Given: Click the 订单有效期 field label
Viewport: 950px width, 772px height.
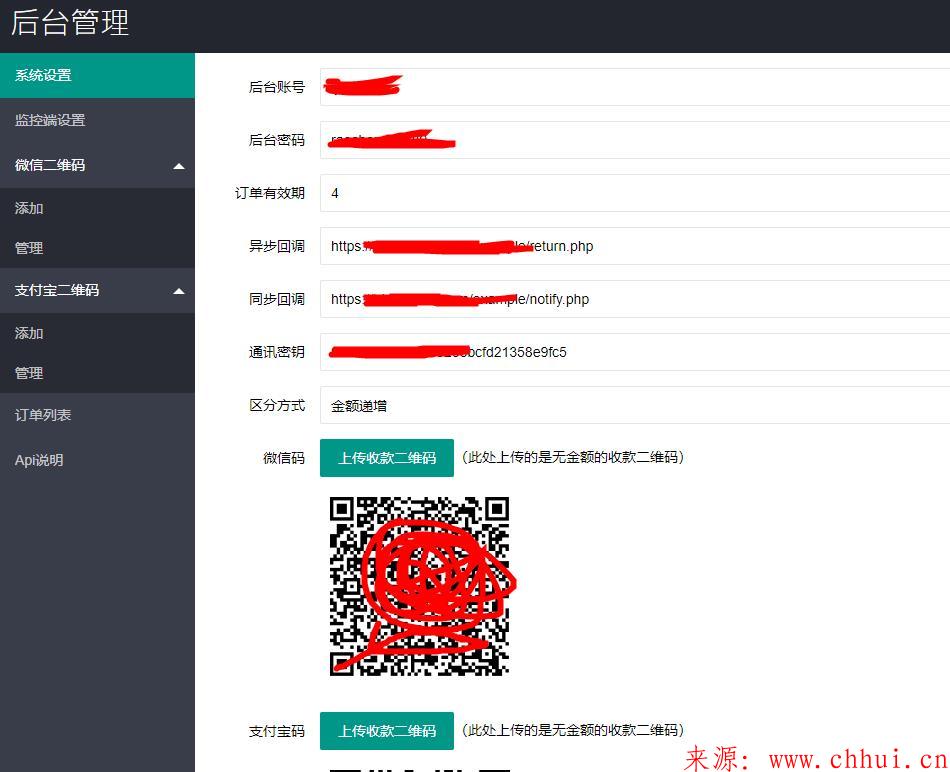Looking at the screenshot, I should (x=270, y=193).
